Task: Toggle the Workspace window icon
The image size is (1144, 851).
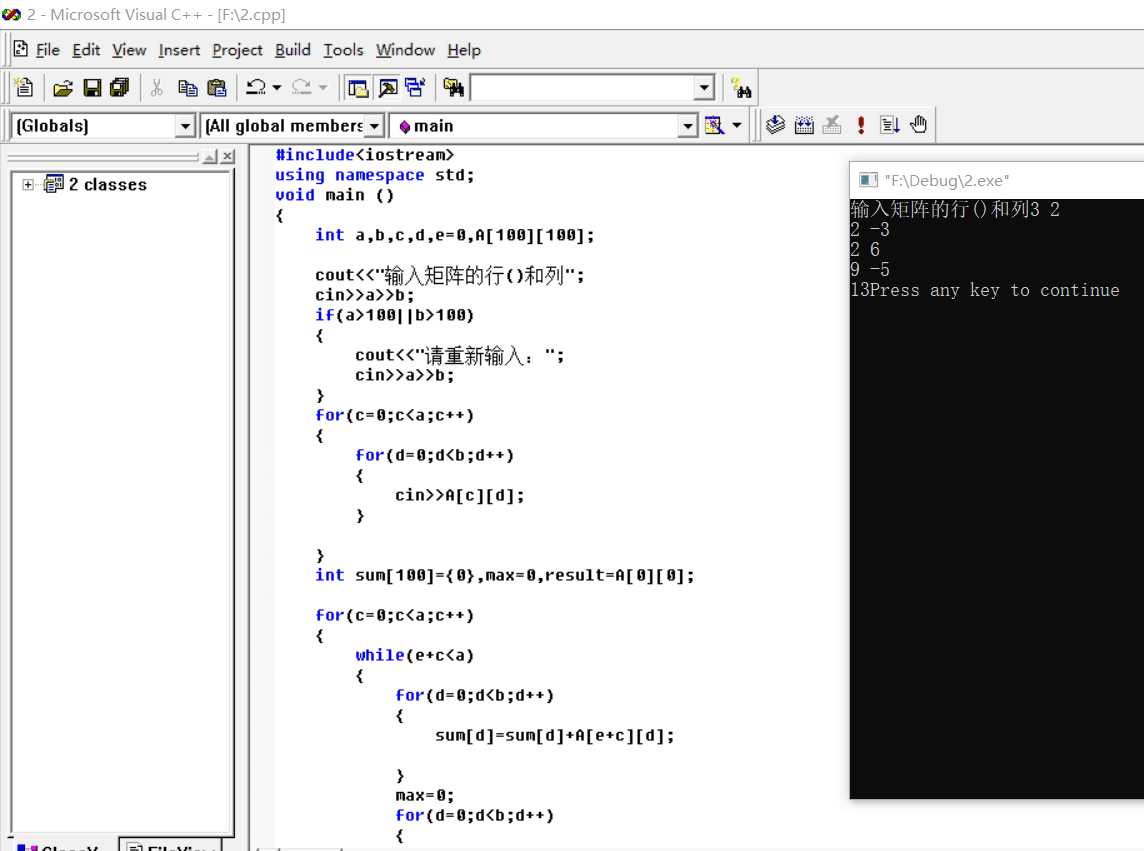Action: coord(358,88)
